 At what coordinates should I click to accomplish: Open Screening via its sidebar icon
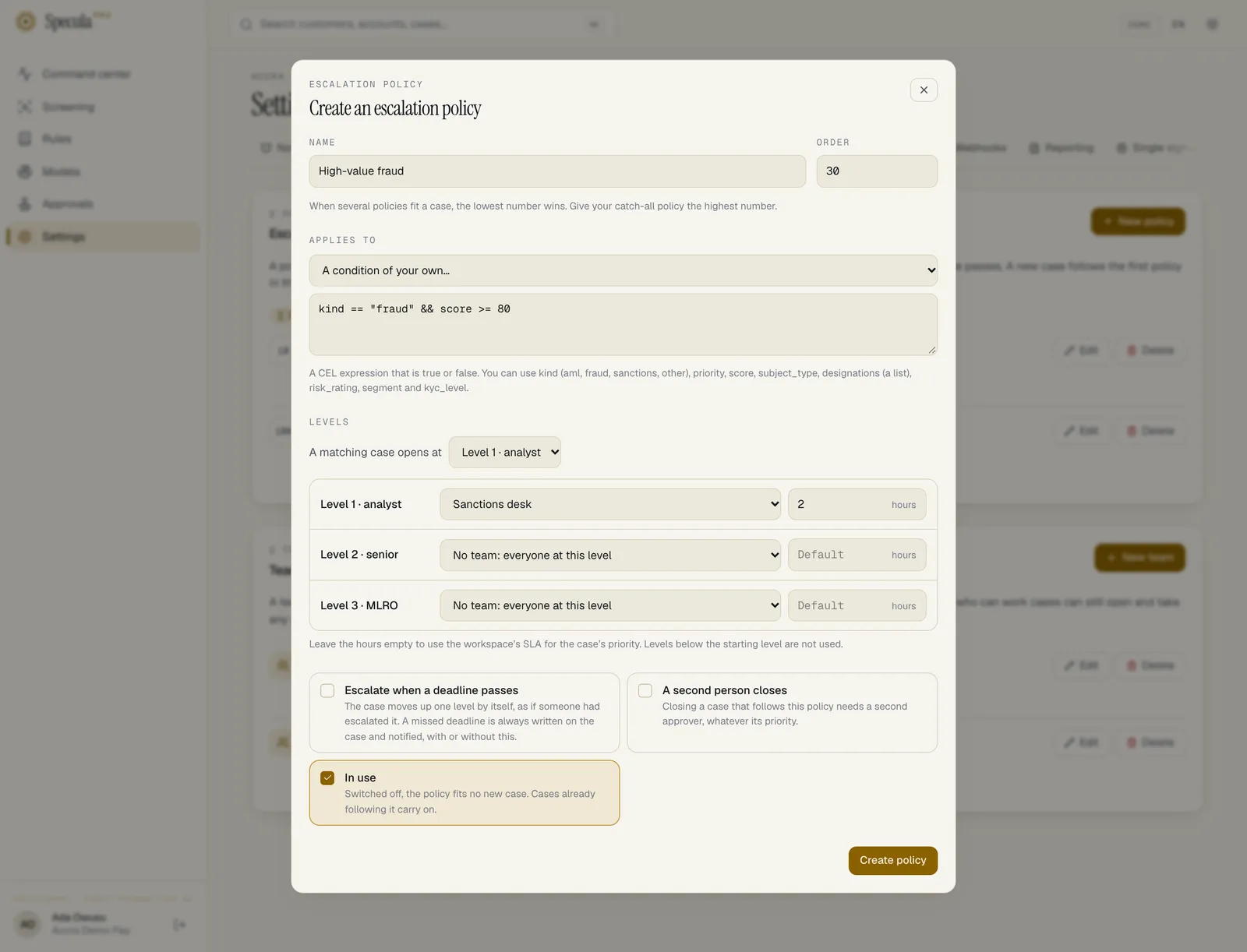coord(25,107)
